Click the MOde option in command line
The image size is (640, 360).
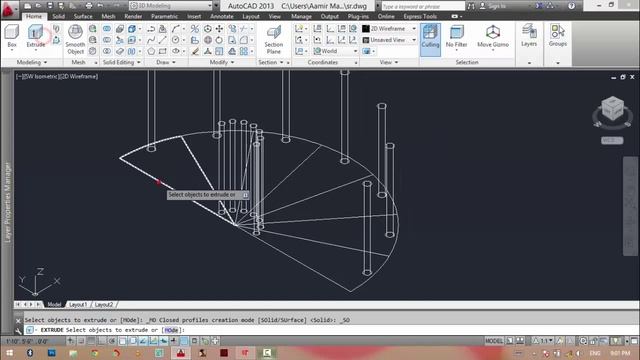pos(171,330)
